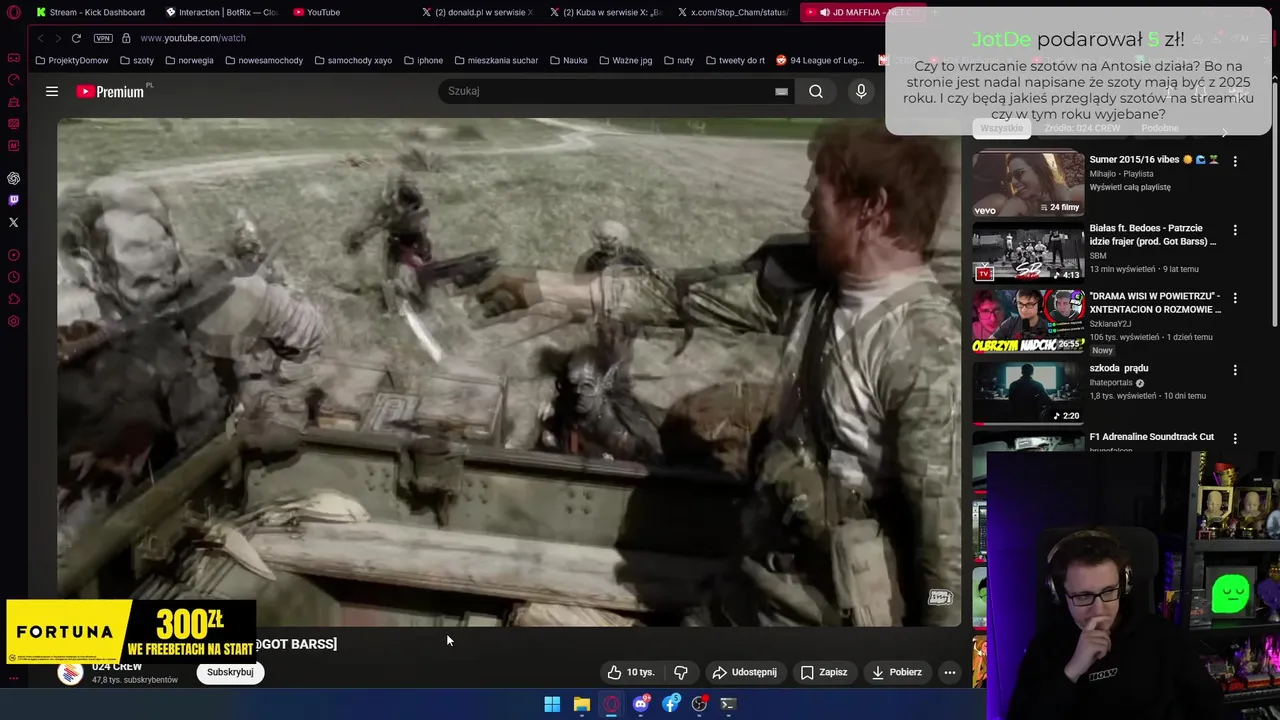Switch to Kuba w serwisie X tab
The image size is (1280, 720).
(606, 12)
